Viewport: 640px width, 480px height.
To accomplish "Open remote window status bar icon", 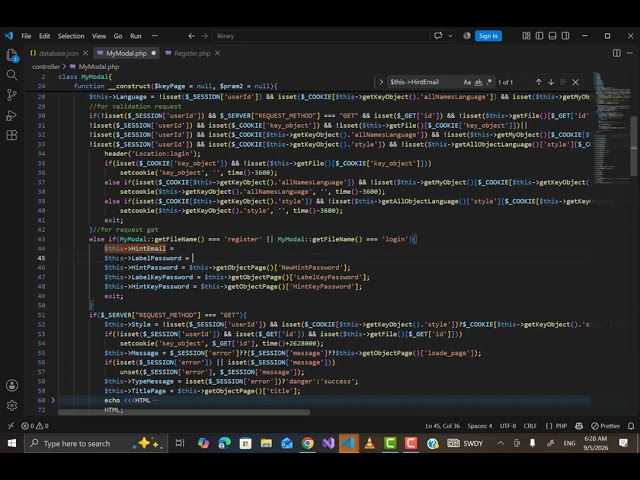I will click(11, 426).
